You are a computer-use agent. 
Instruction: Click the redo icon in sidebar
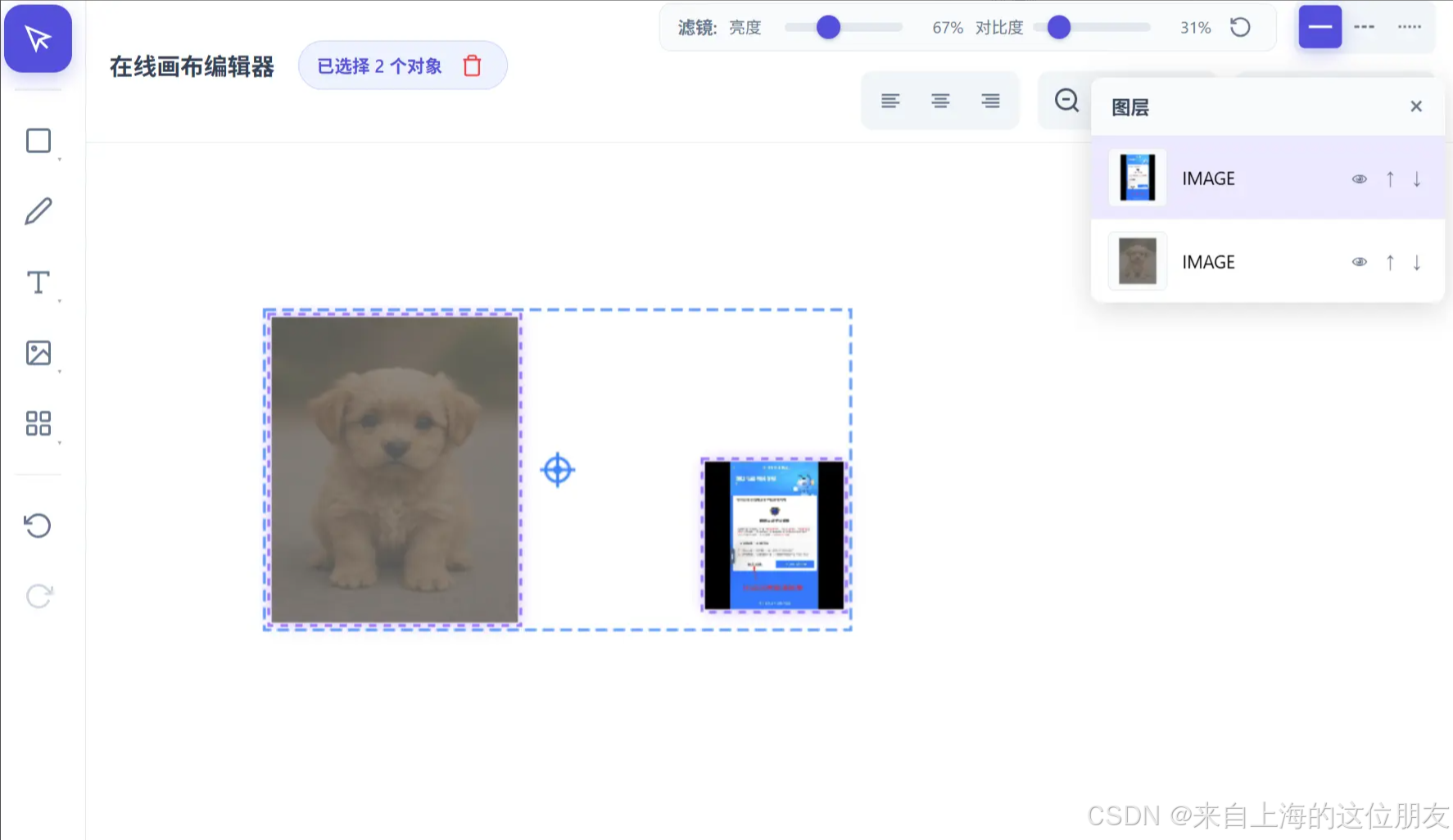[38, 595]
